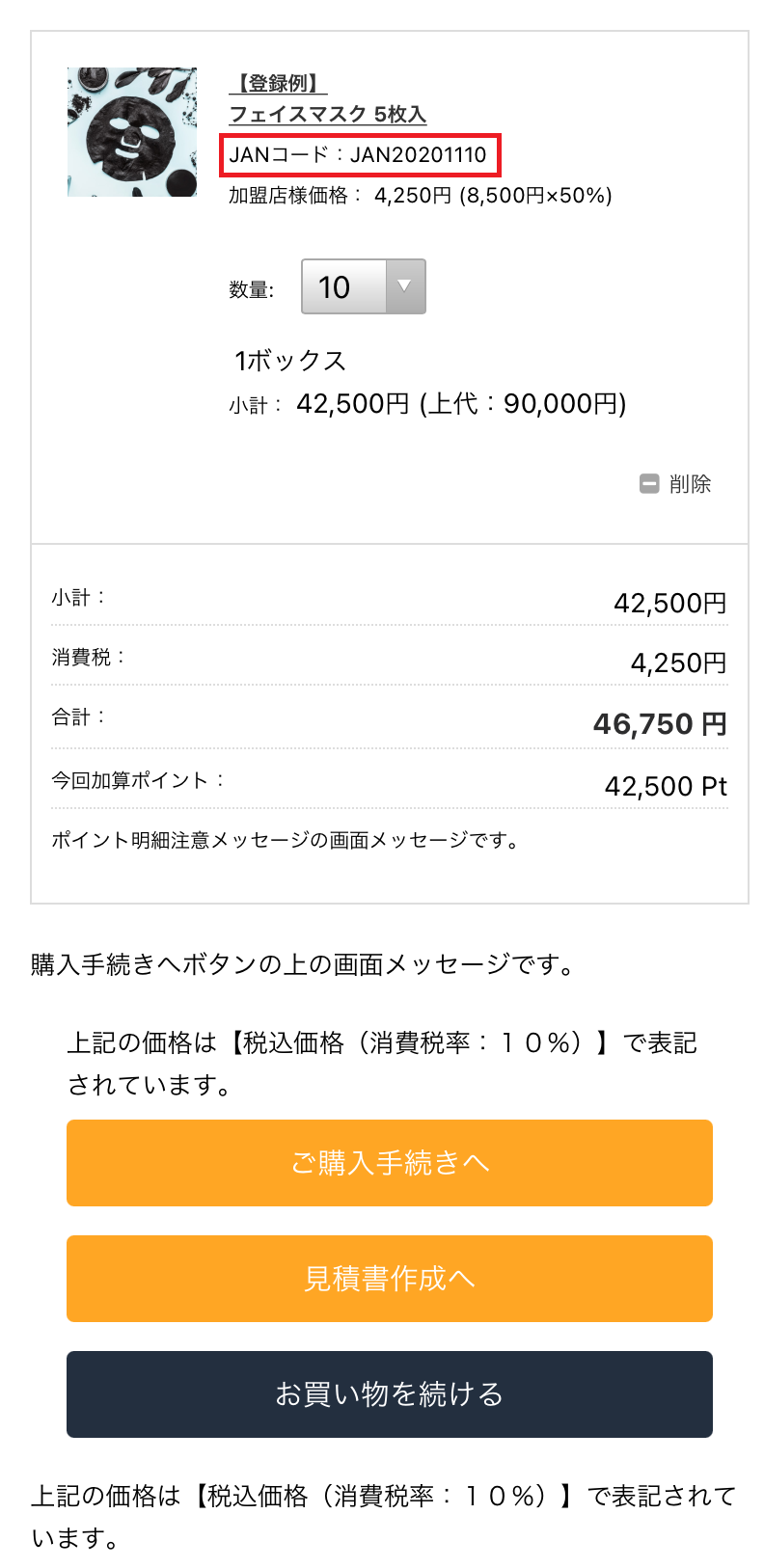Click the 数量 quantity label
The height and width of the screenshot is (1568, 764).
252,289
